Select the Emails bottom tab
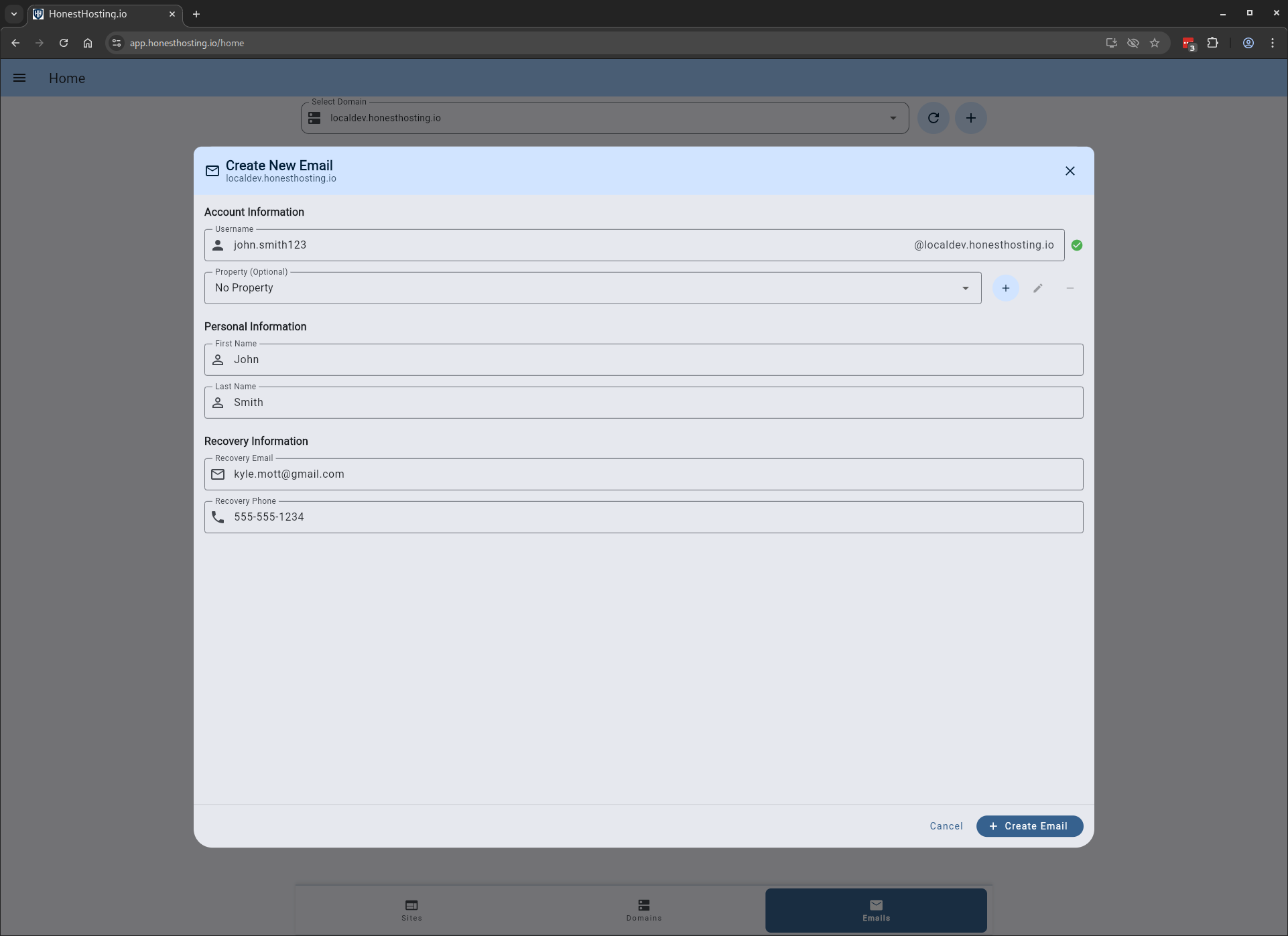1288x936 pixels. 875,910
